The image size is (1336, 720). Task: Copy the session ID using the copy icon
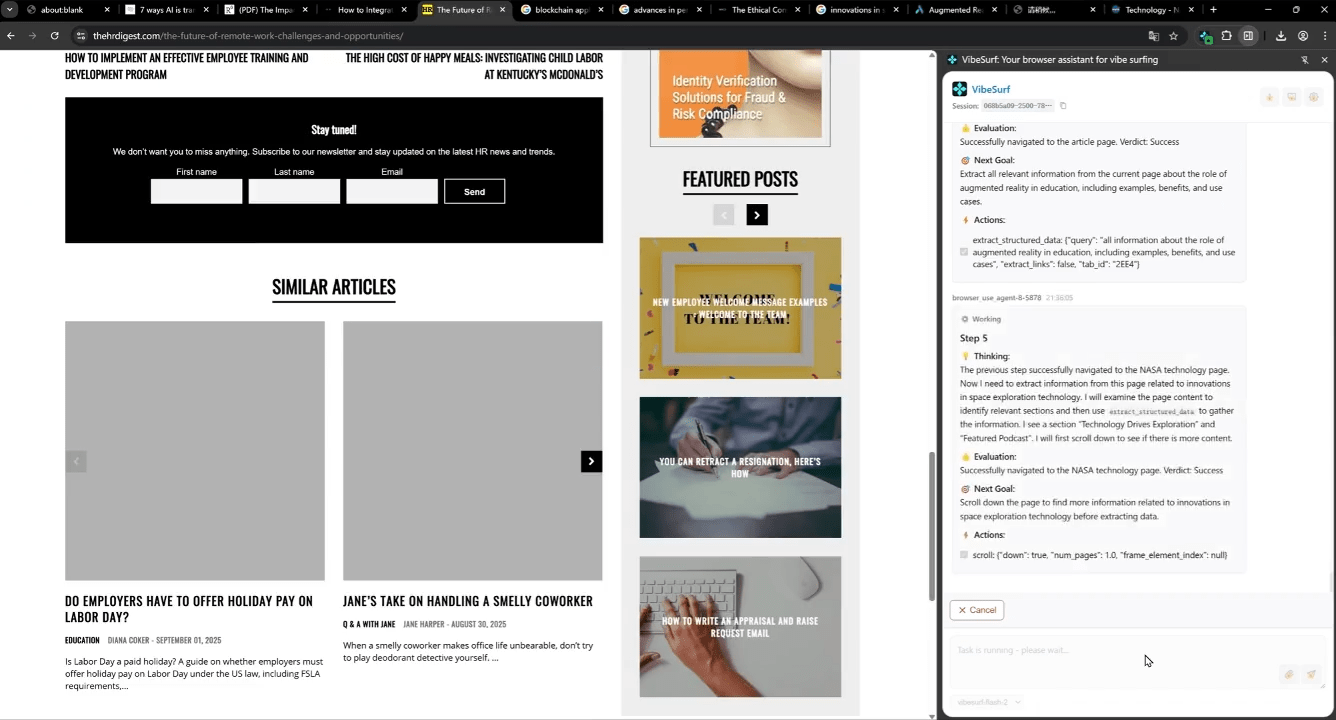click(1063, 106)
